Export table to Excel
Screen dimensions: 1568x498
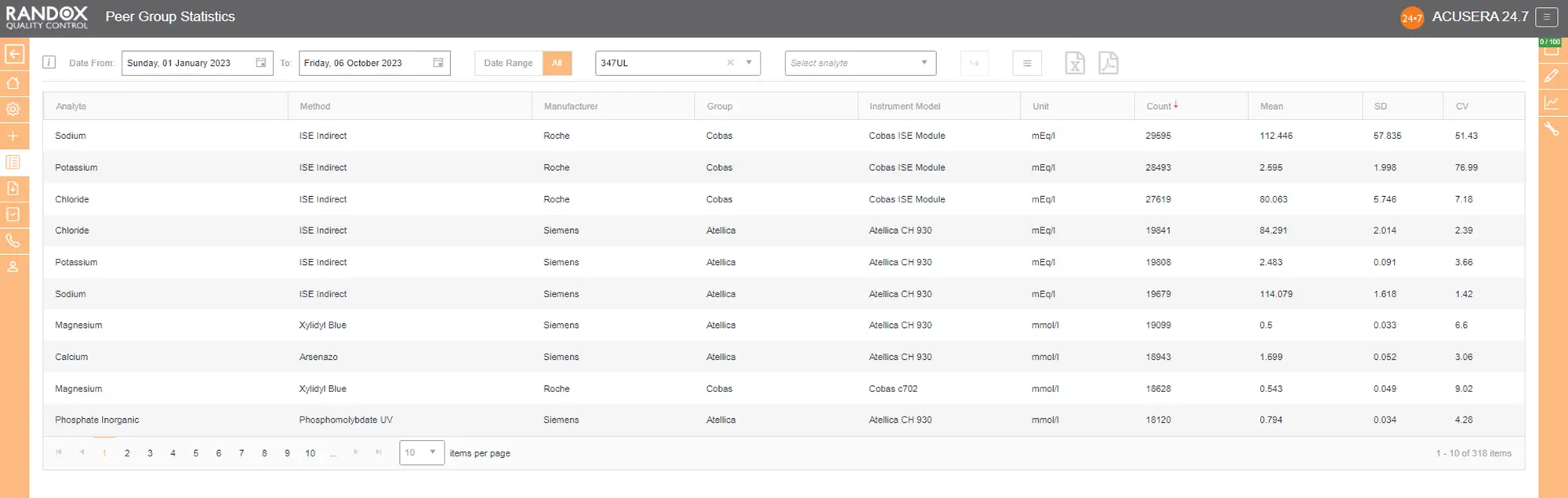click(1075, 63)
